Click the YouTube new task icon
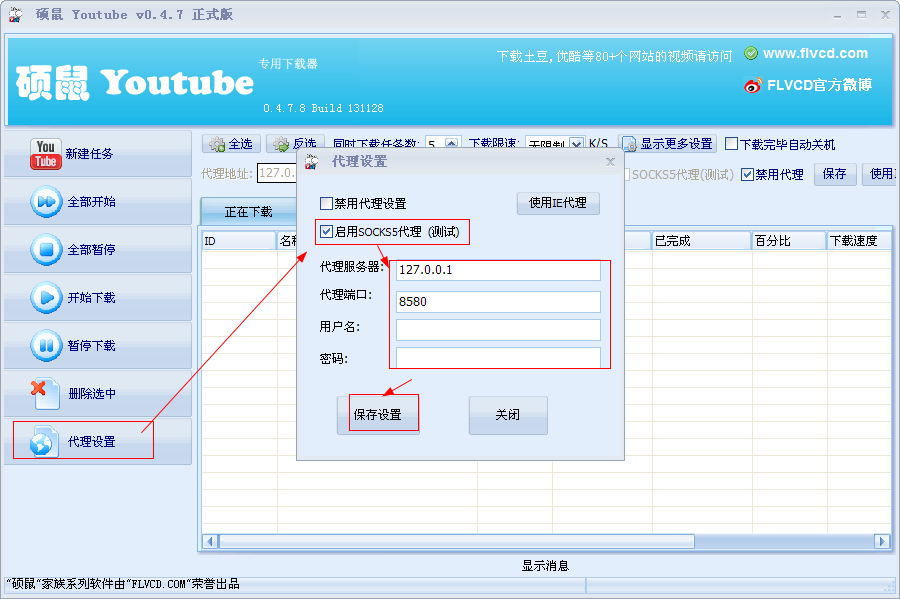This screenshot has width=900, height=599. coord(46,154)
